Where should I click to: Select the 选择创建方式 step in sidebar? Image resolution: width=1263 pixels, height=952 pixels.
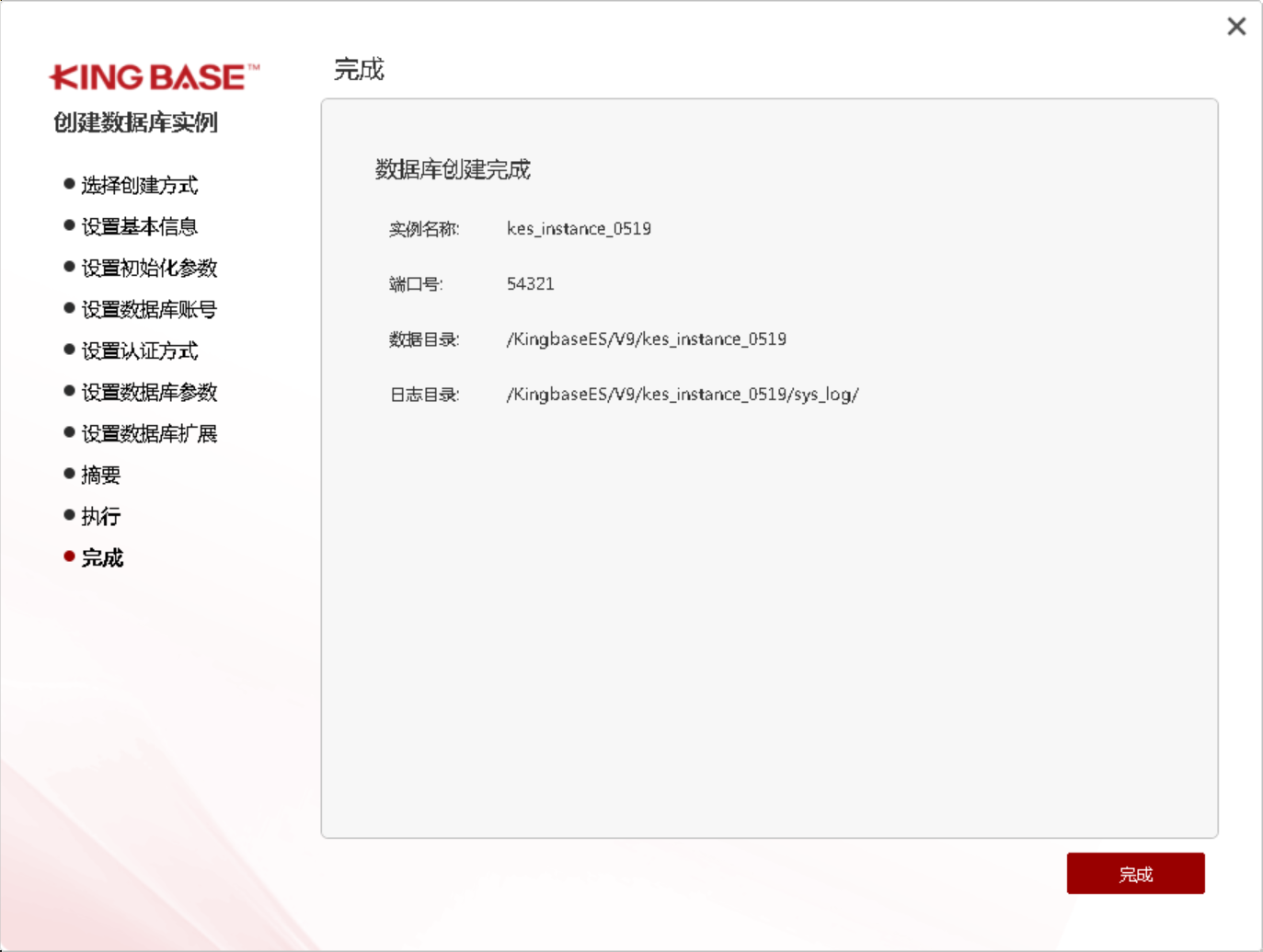[x=139, y=185]
